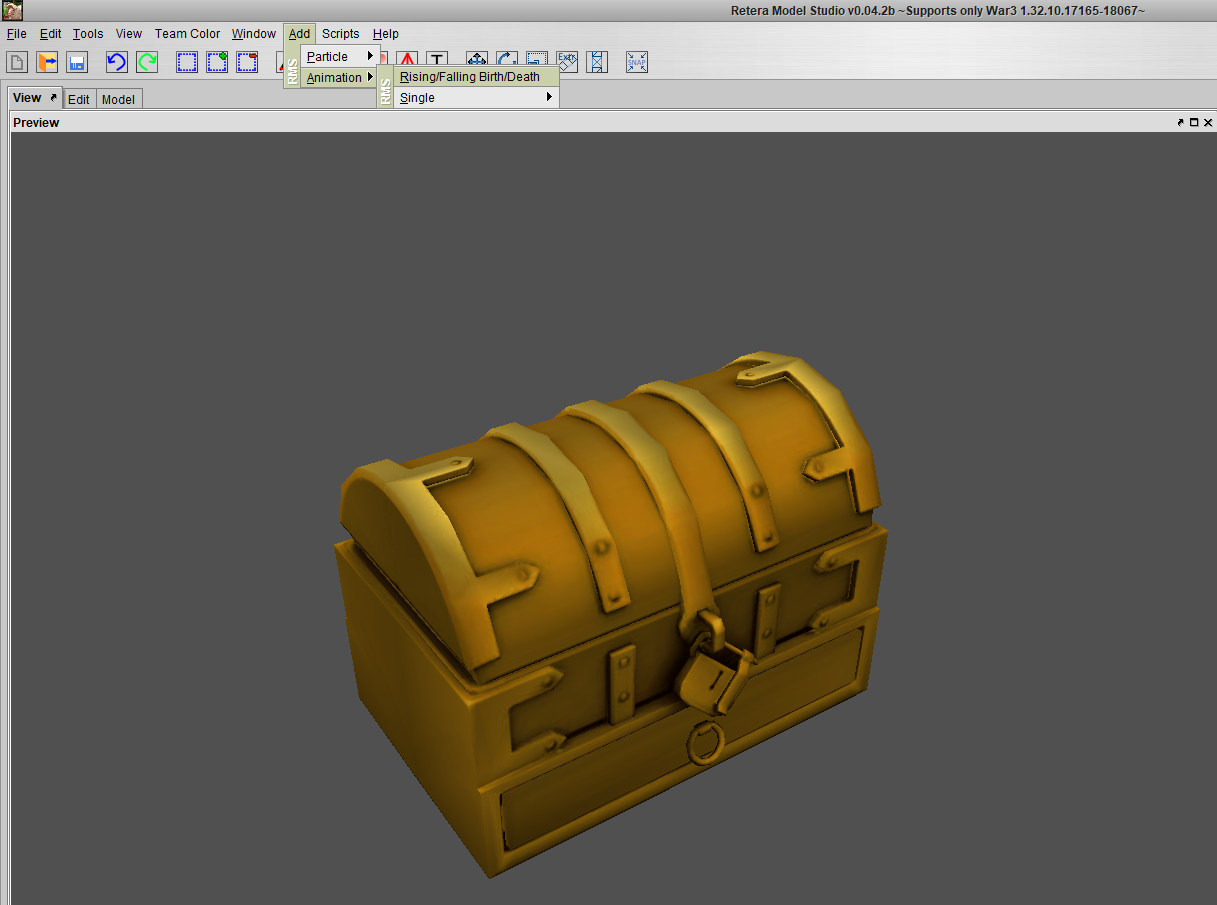The width and height of the screenshot is (1217, 905).
Task: Open the Window menu
Action: coord(254,34)
